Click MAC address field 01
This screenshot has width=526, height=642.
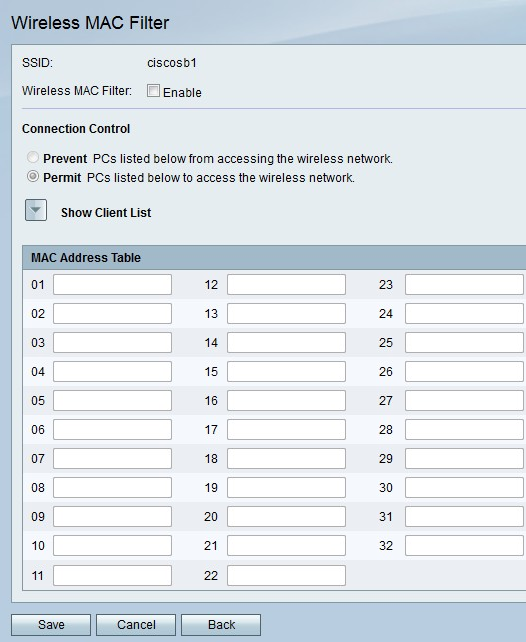(112, 285)
